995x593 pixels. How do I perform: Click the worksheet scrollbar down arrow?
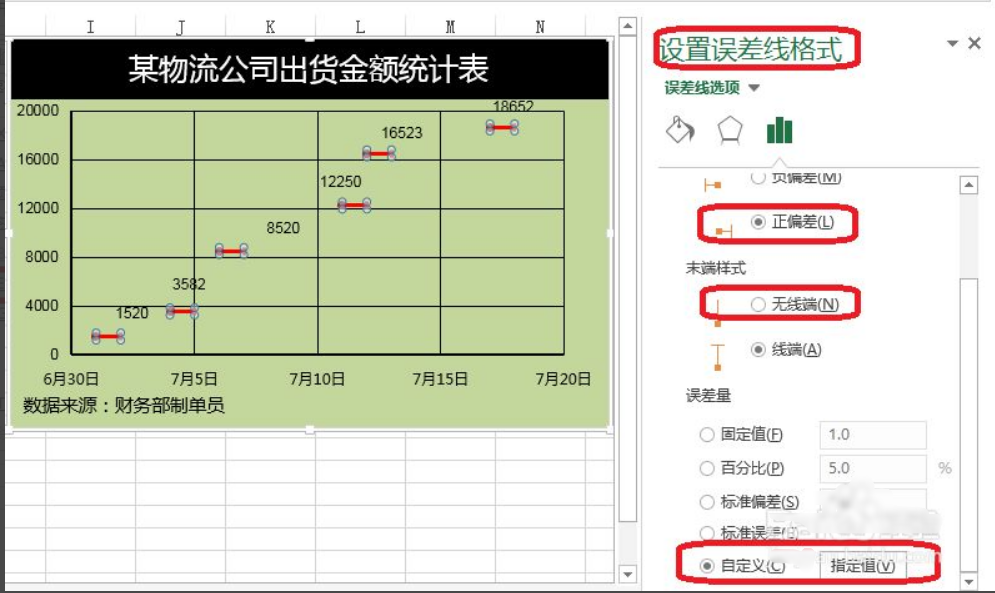coord(628,575)
